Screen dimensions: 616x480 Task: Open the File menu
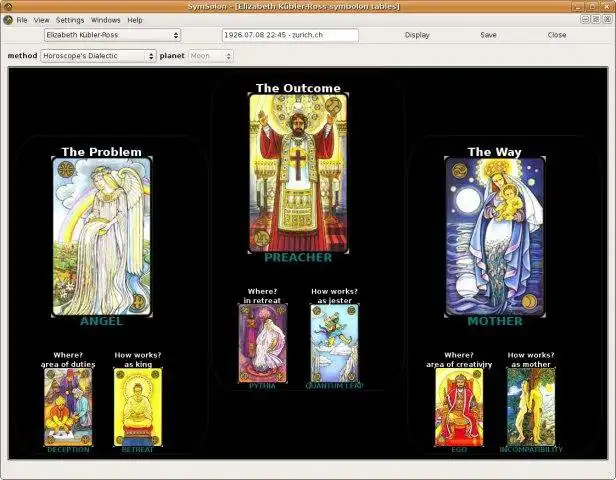click(x=21, y=20)
